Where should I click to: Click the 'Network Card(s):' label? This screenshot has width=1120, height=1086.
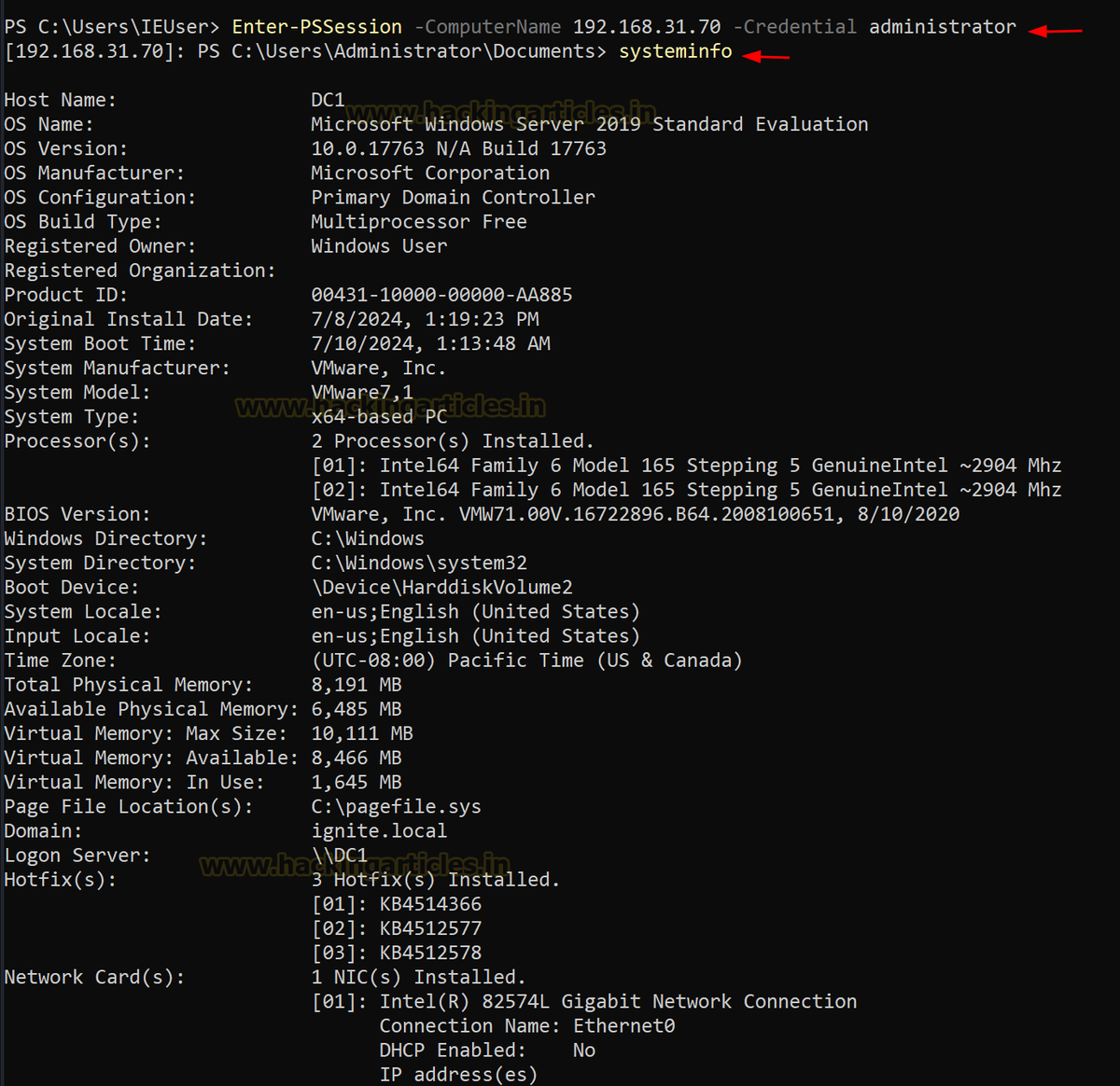pos(94,977)
